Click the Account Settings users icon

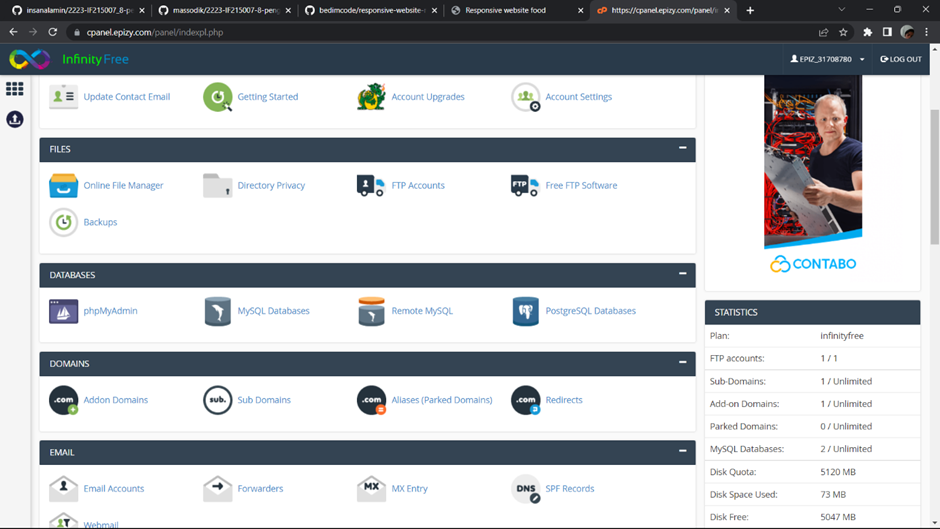tap(525, 97)
